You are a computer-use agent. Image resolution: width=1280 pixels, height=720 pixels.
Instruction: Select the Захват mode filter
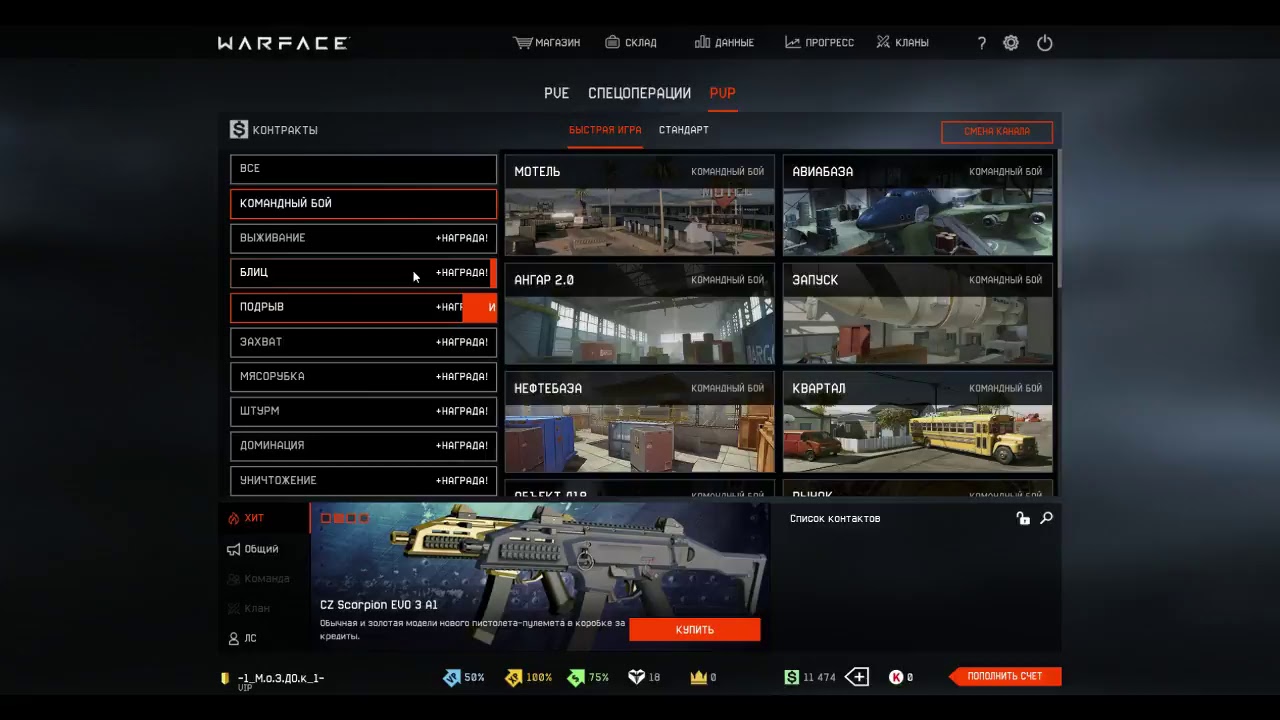pos(363,342)
